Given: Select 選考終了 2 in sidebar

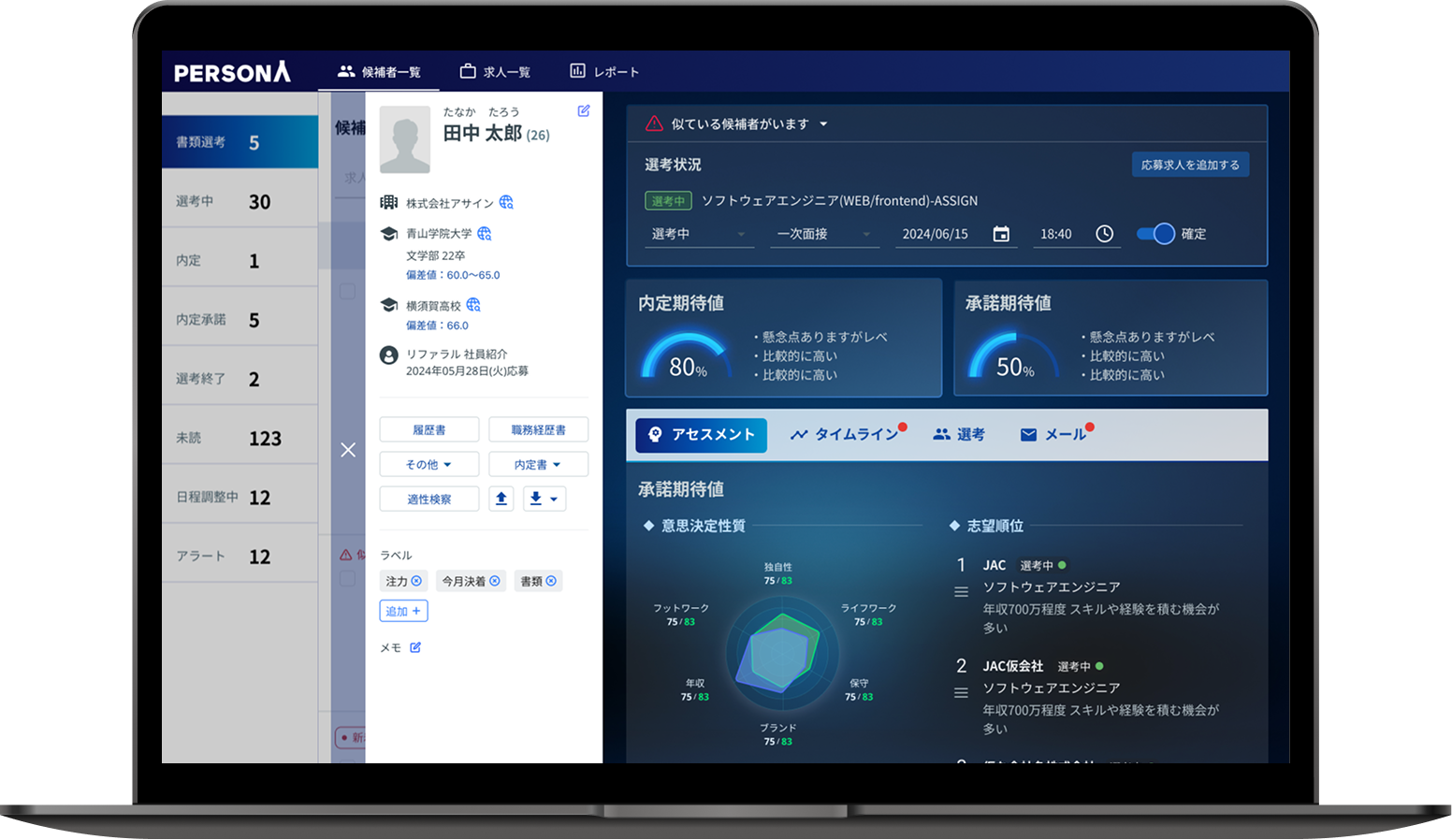Looking at the screenshot, I should 240,378.
